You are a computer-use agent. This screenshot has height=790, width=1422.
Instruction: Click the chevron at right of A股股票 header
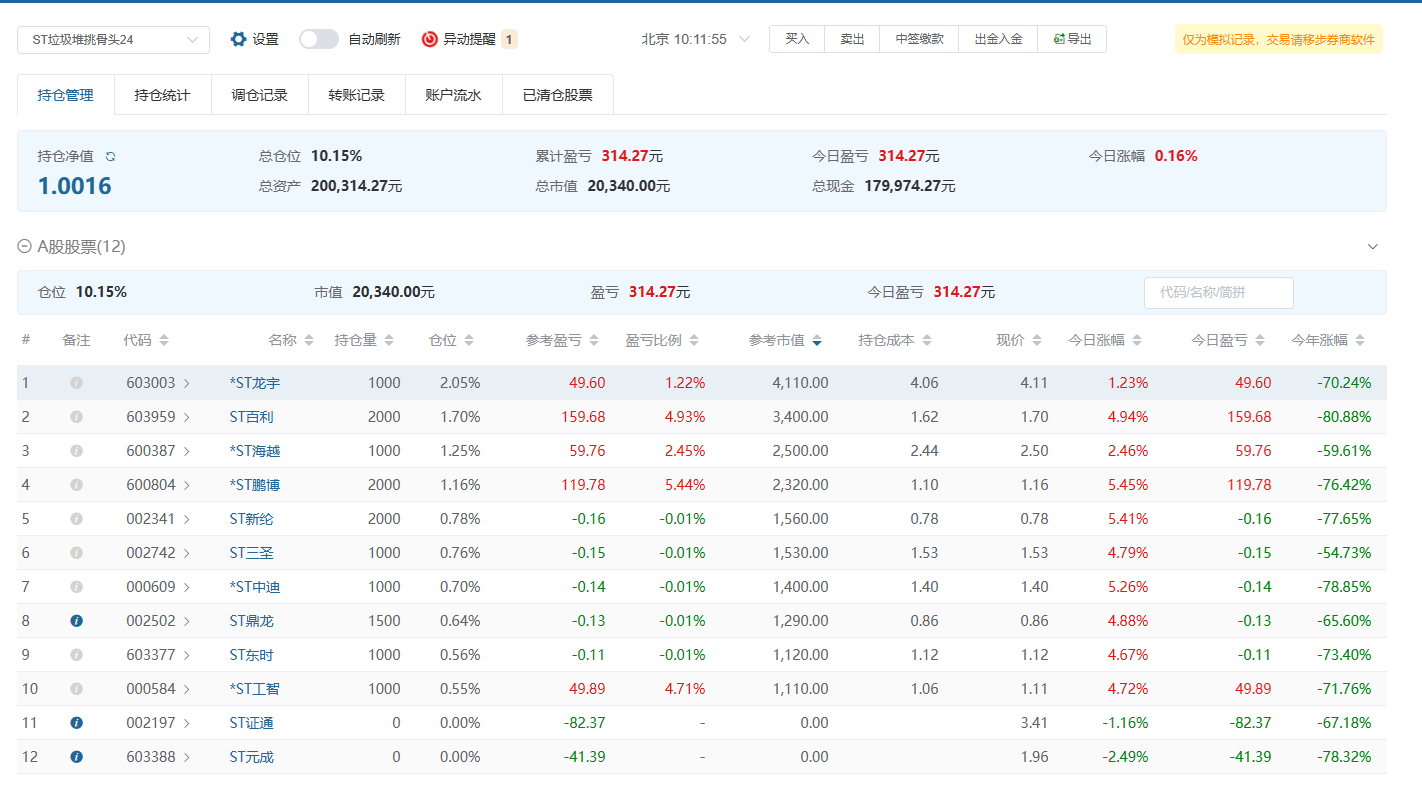1373,247
